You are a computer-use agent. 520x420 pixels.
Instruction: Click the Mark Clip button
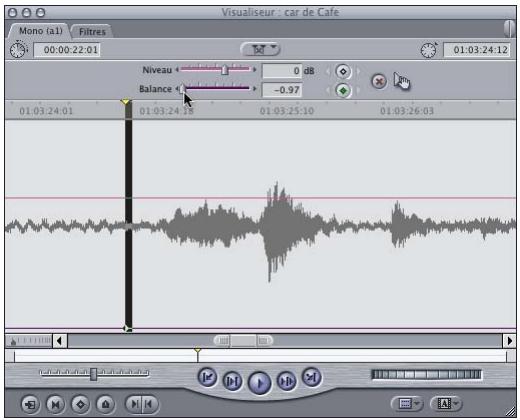point(55,404)
